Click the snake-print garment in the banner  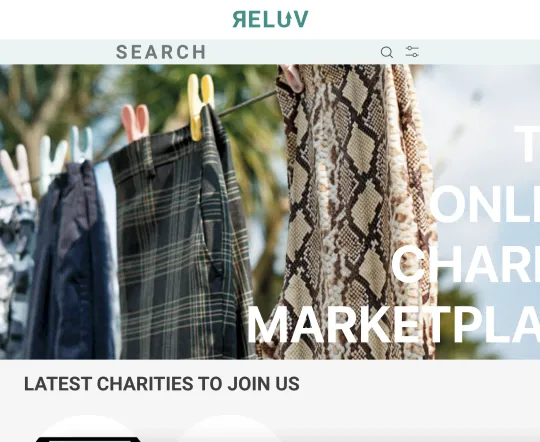pyautogui.click(x=355, y=214)
